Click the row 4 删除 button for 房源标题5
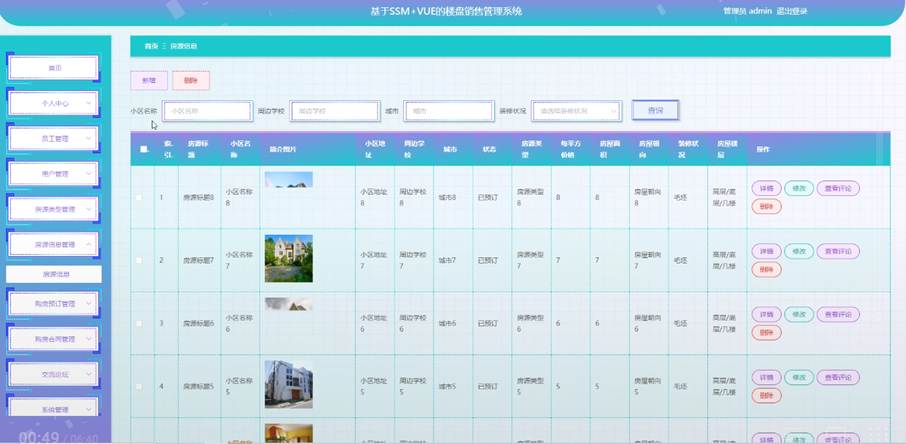The image size is (906, 444). pyautogui.click(x=766, y=395)
